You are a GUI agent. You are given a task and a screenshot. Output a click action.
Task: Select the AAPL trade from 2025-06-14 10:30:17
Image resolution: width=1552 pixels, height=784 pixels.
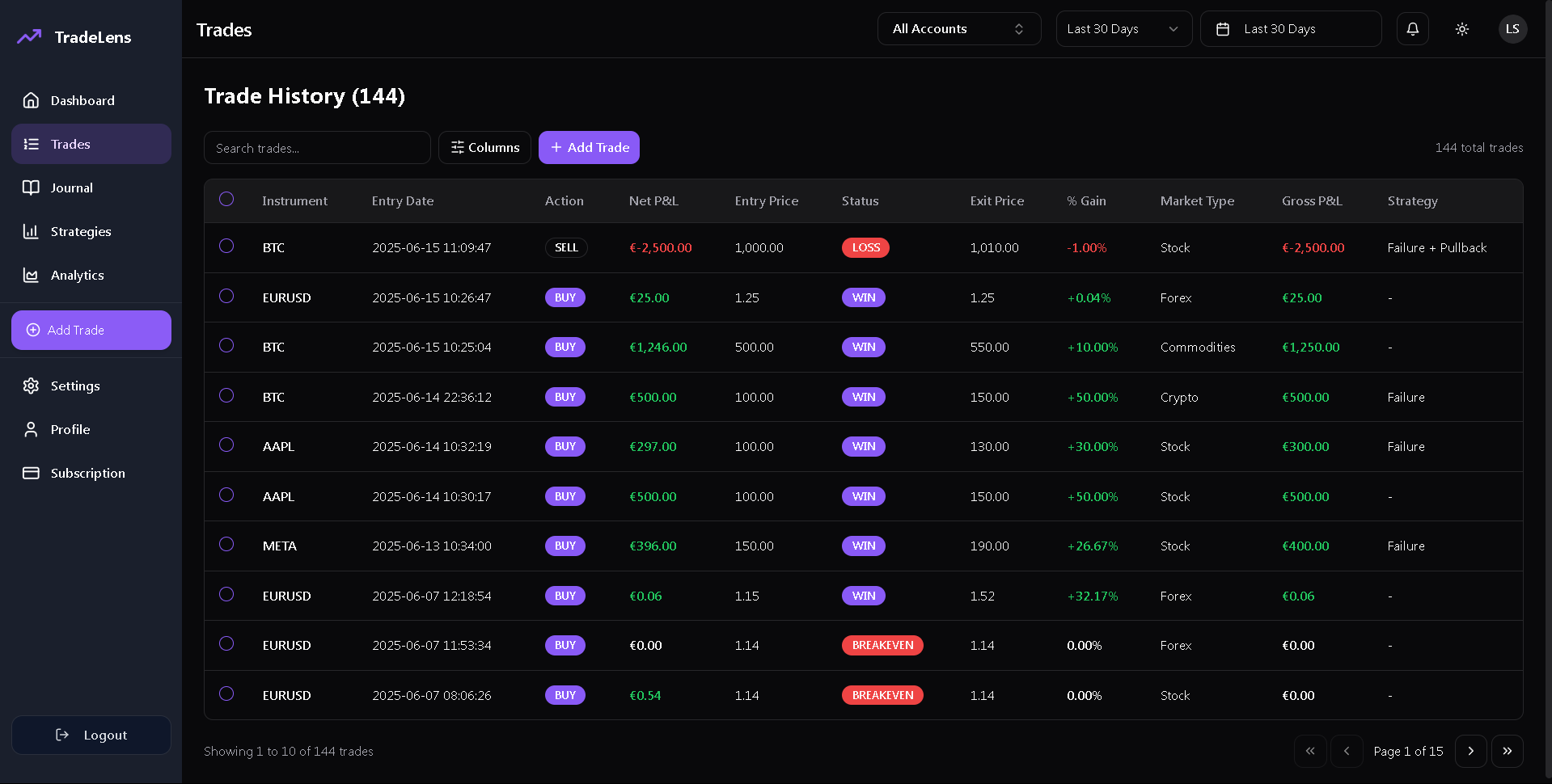[226, 495]
